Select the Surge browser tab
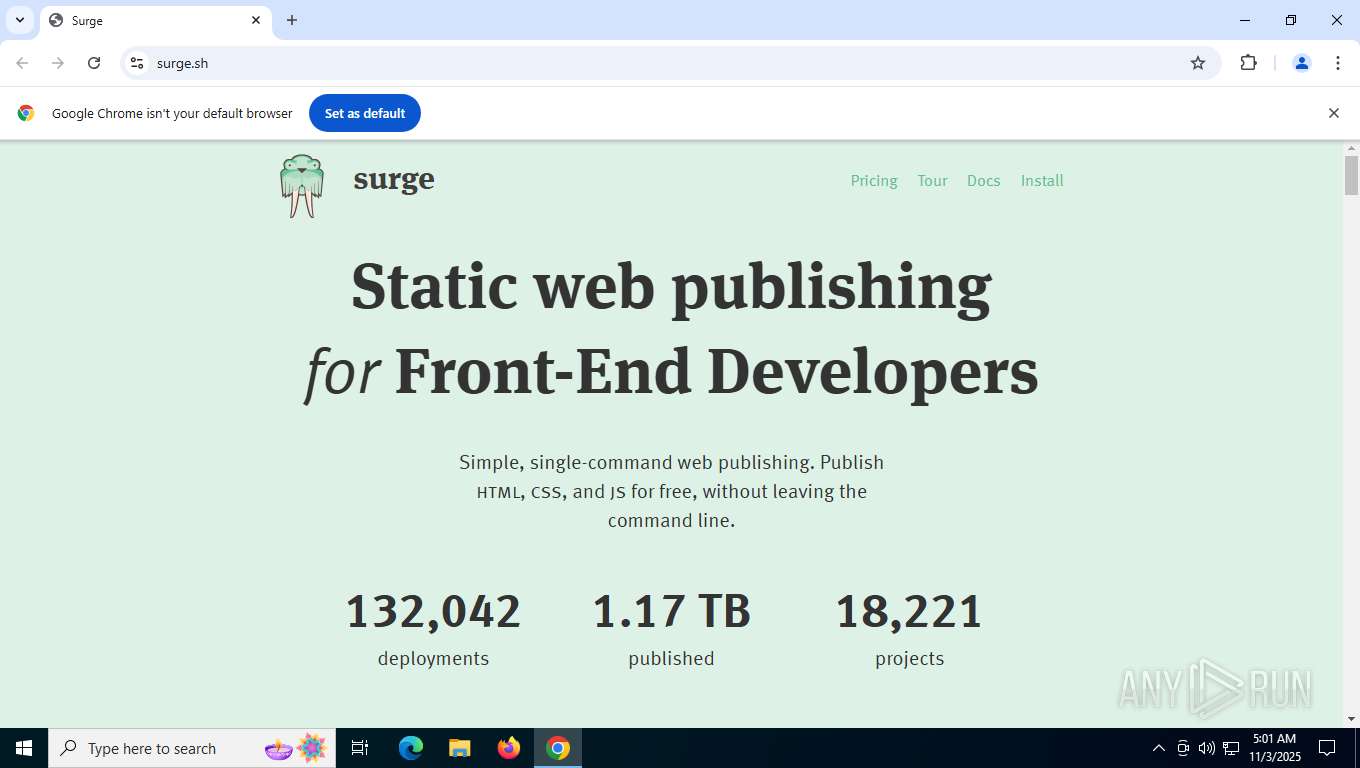The height and width of the screenshot is (768, 1360). click(155, 20)
